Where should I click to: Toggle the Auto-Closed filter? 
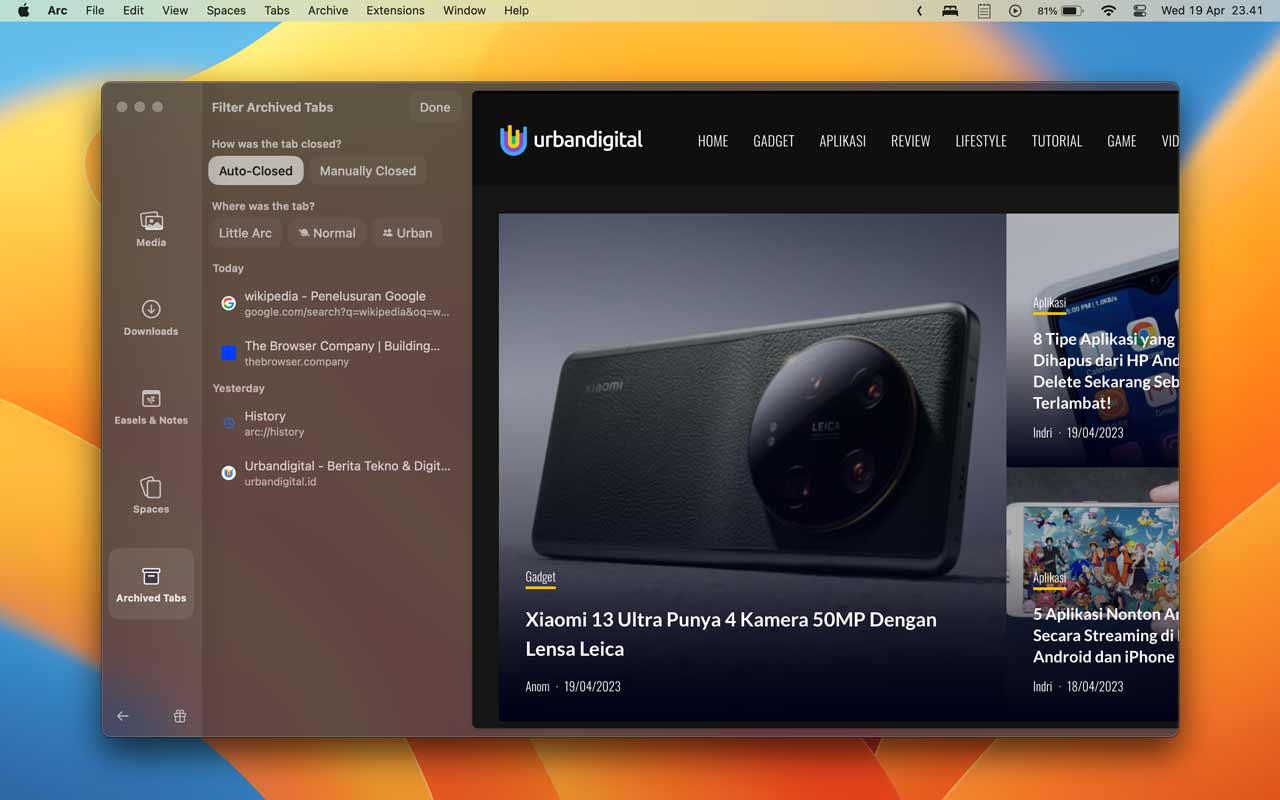point(256,171)
